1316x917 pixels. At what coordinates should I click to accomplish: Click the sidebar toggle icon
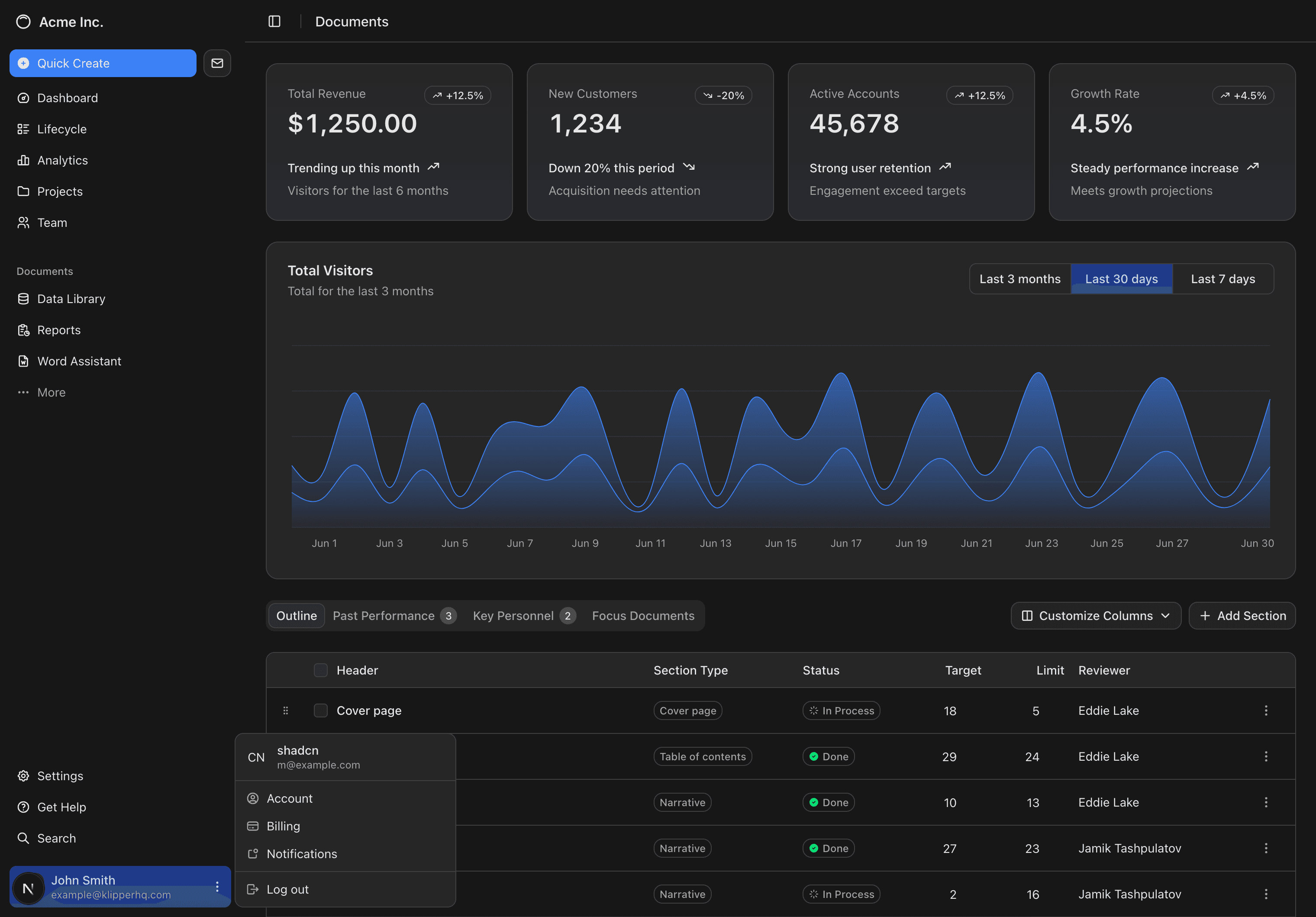pyautogui.click(x=274, y=21)
